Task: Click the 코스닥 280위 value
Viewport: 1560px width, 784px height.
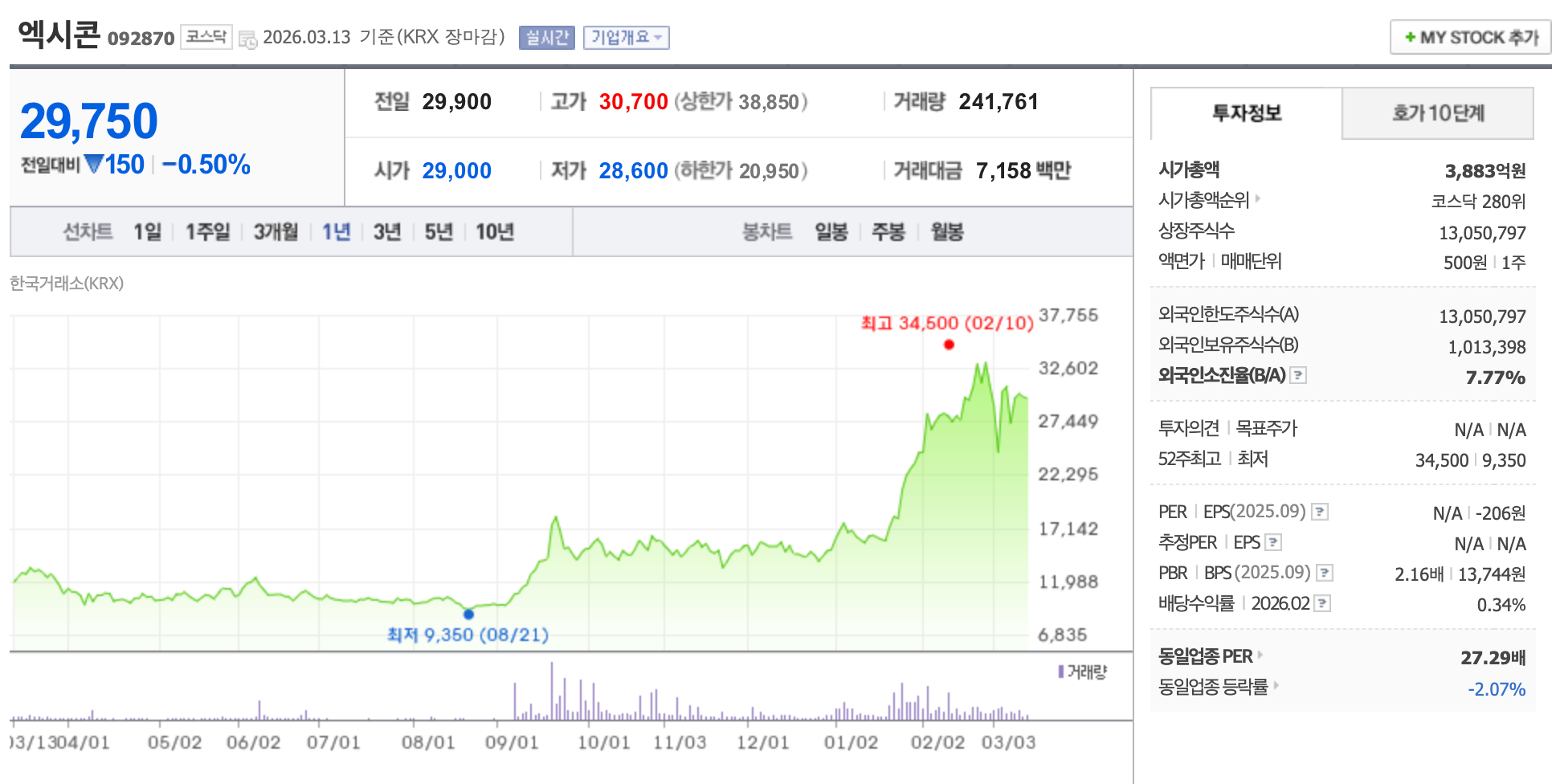Action: pyautogui.click(x=1478, y=202)
